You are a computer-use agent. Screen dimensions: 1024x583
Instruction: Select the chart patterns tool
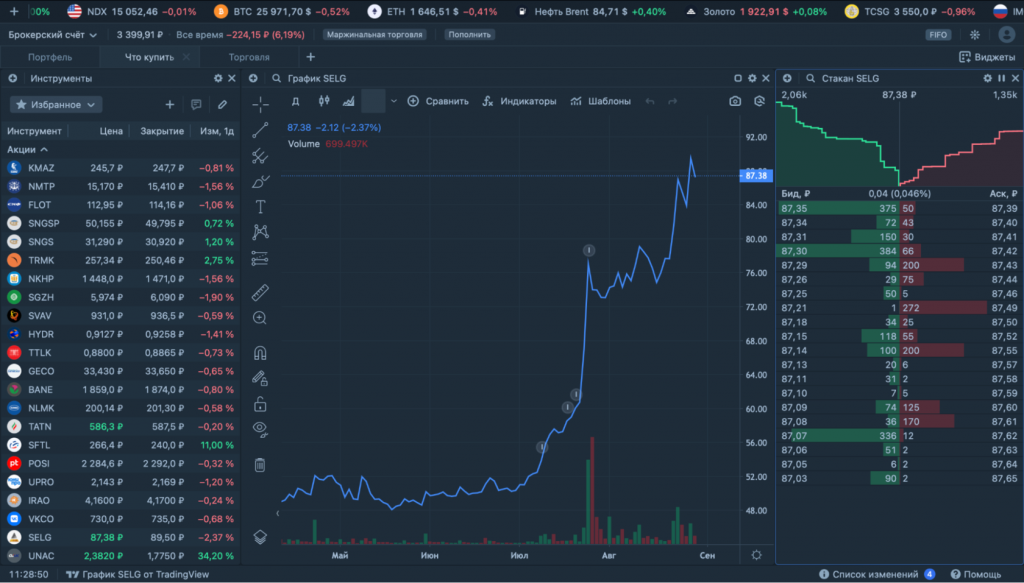(260, 232)
